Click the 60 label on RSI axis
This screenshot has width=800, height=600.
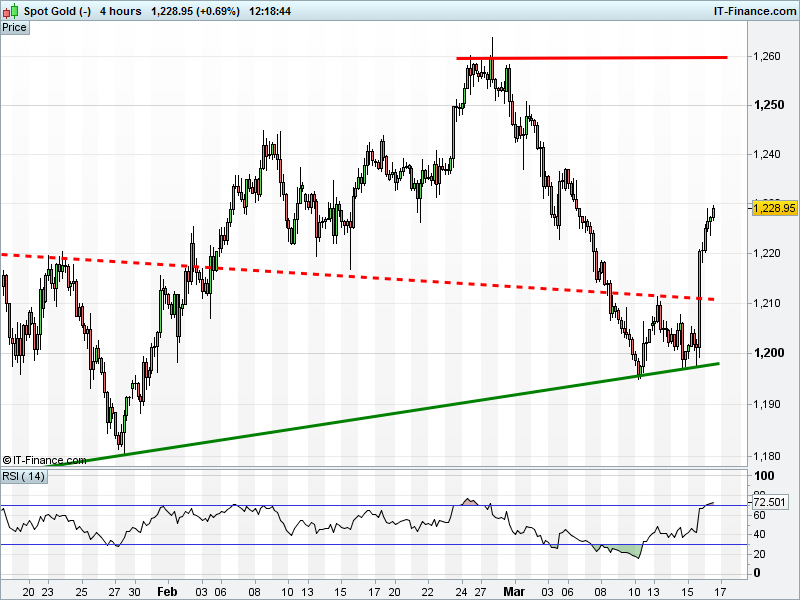click(x=760, y=515)
